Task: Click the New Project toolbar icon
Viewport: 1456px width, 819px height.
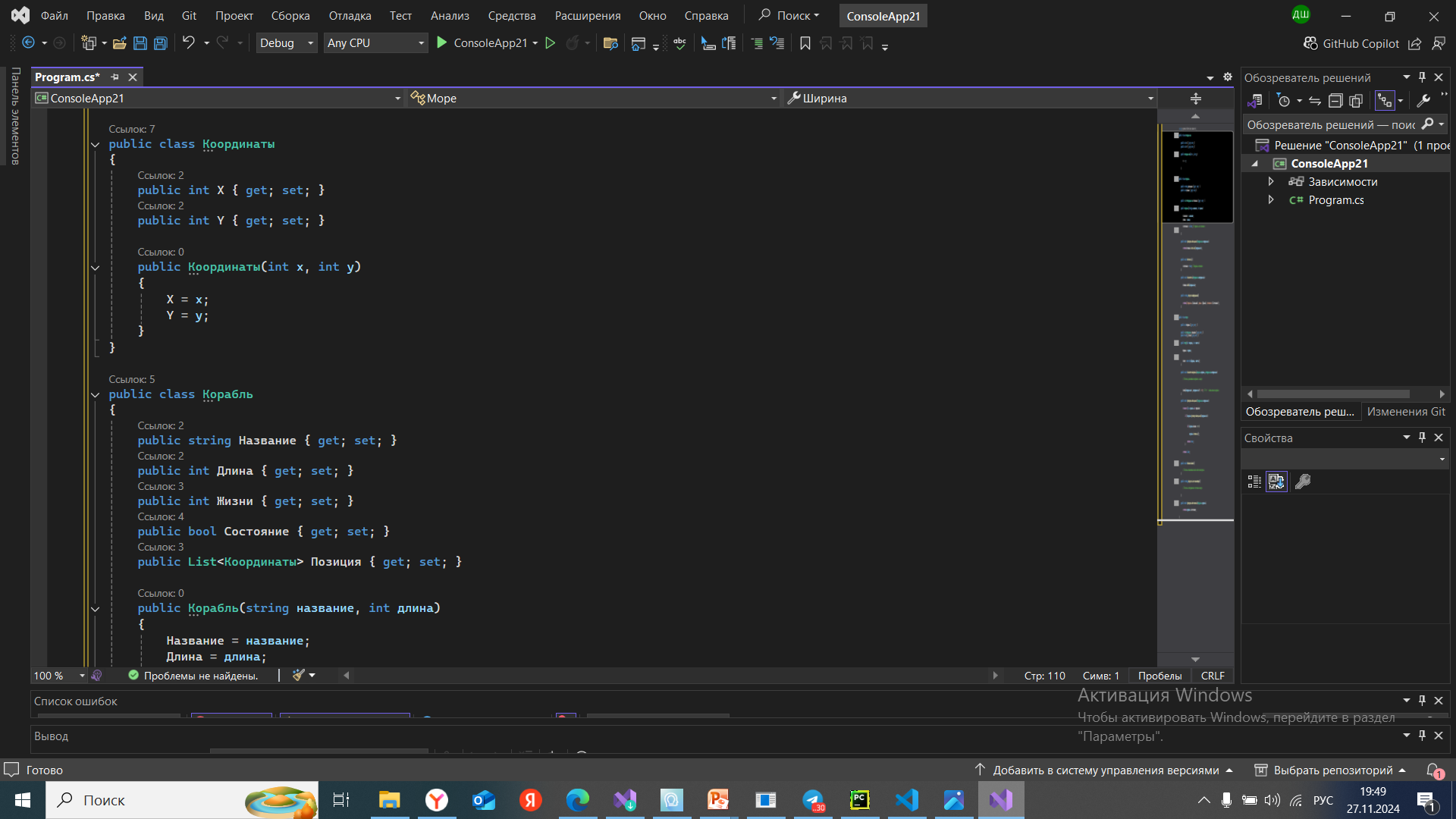Action: click(x=89, y=43)
